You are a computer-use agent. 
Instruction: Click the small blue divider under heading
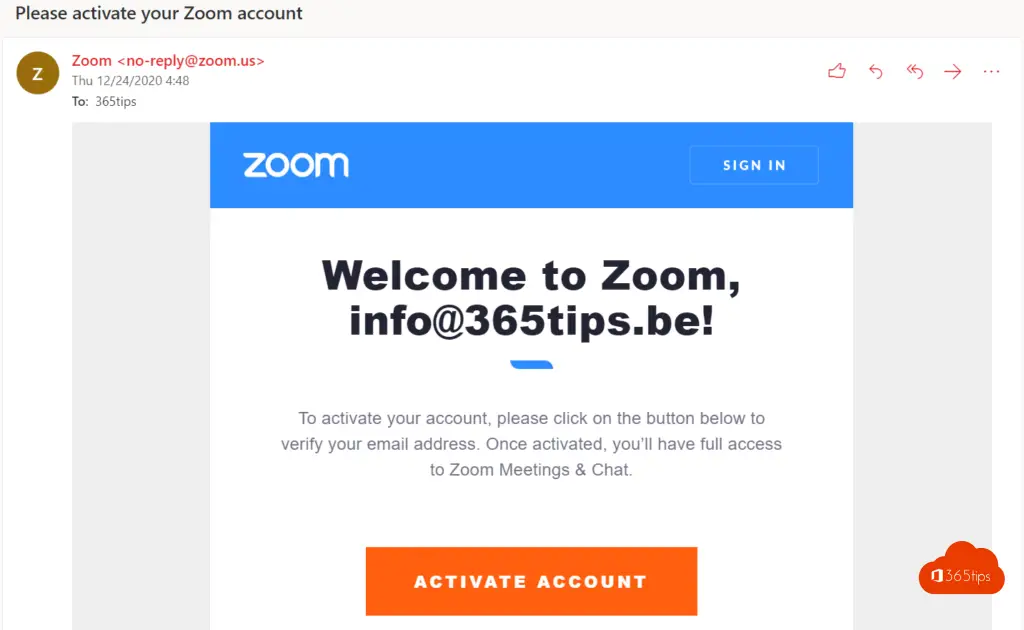click(531, 365)
